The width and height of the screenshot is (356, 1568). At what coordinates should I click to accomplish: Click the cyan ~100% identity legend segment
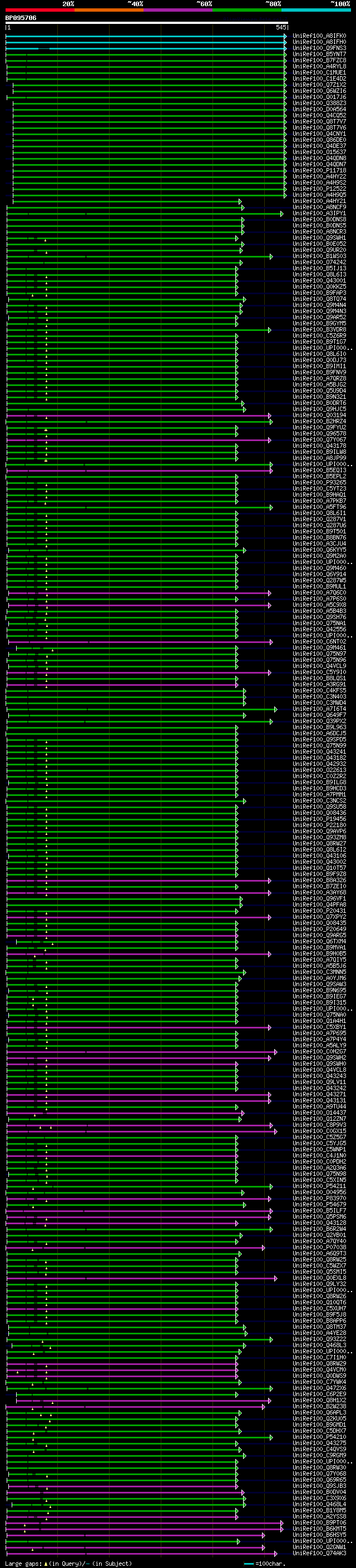[316, 10]
